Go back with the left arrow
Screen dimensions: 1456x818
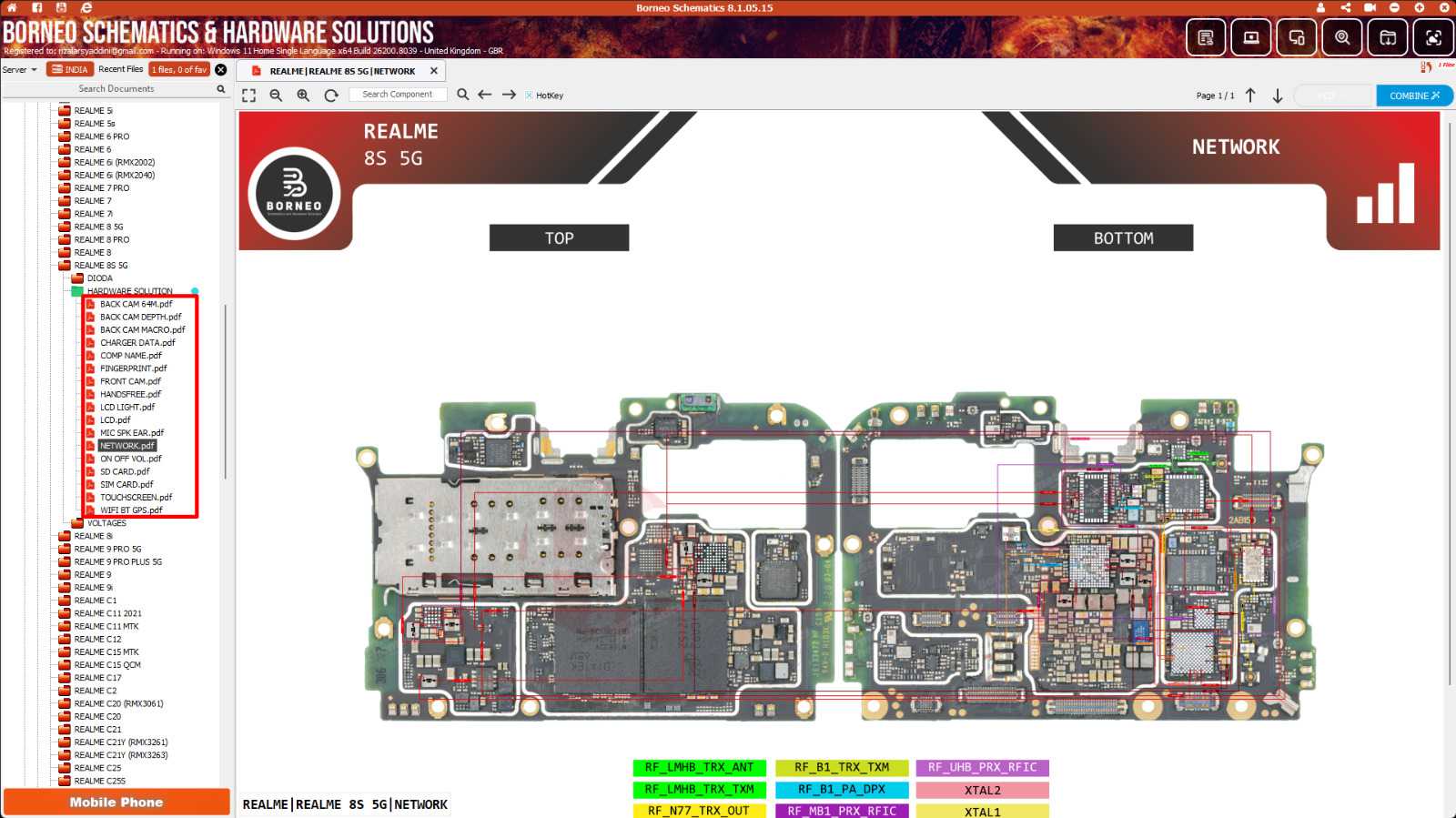(x=485, y=95)
